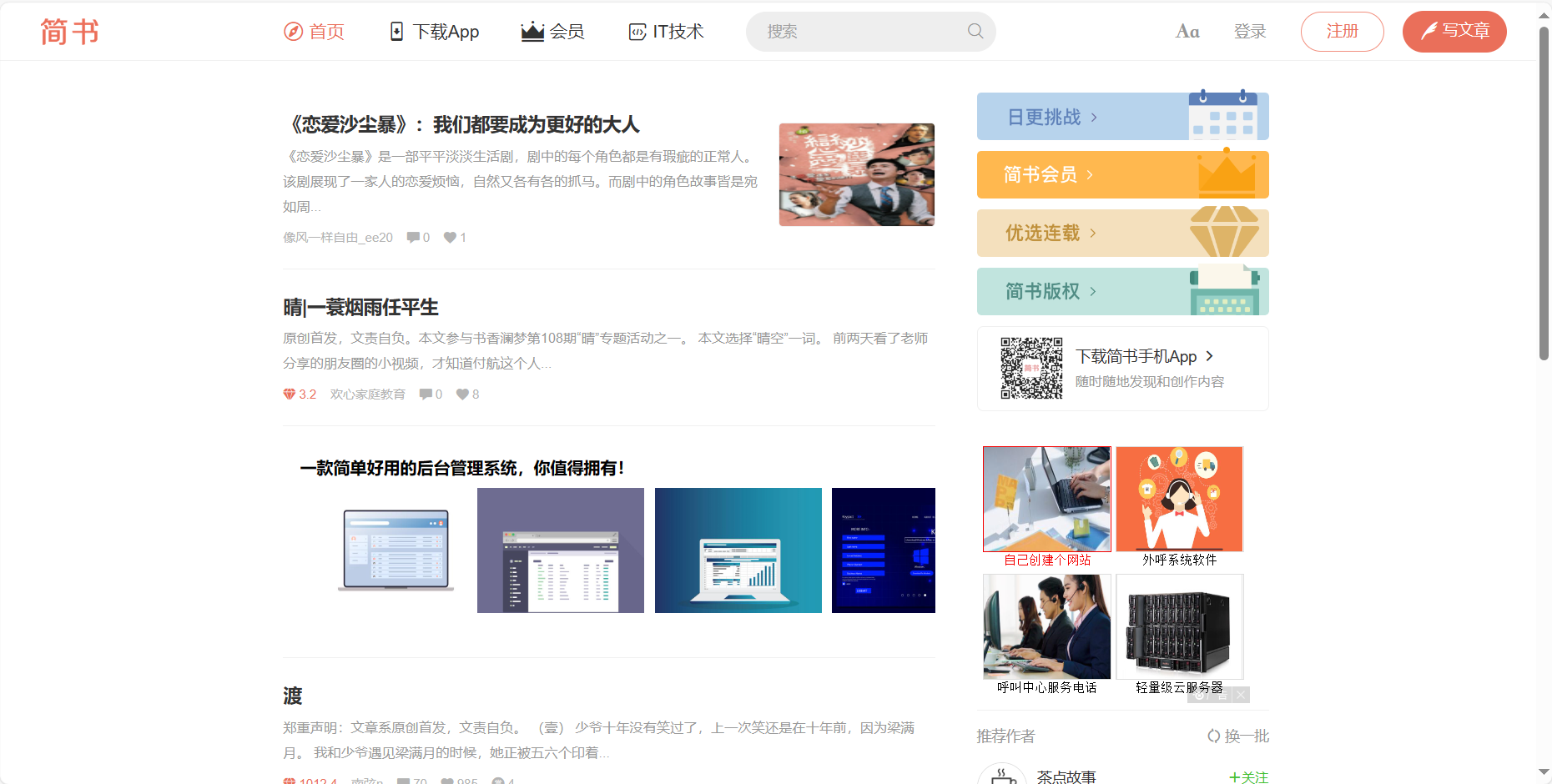This screenshot has width=1552, height=784.
Task: Open the 登录 link
Action: (x=1250, y=31)
